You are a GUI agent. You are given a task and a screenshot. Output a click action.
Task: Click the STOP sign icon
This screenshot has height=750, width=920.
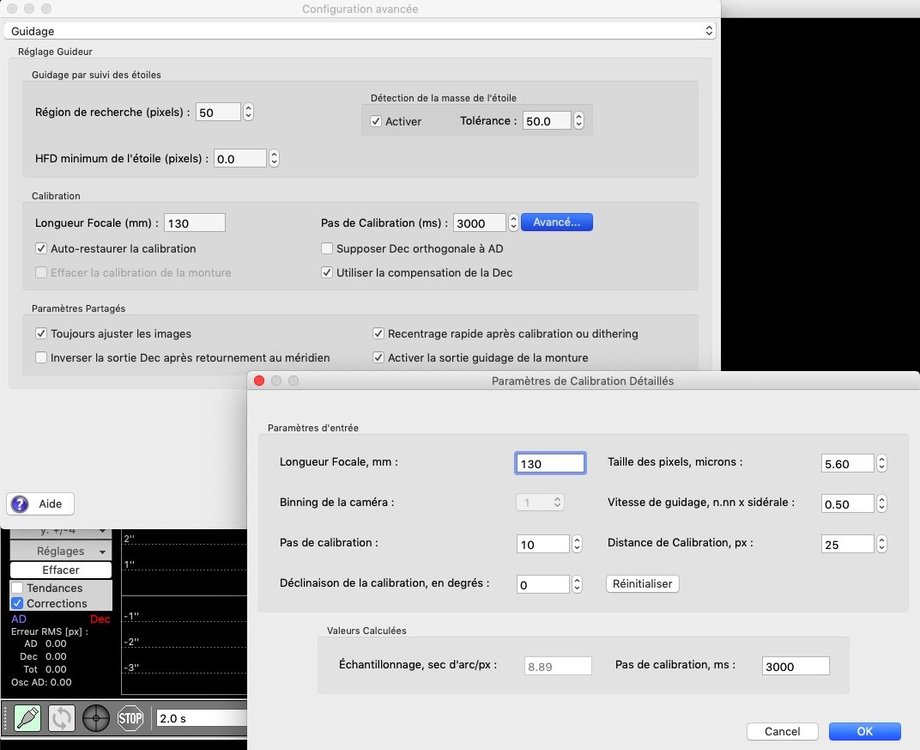(130, 718)
